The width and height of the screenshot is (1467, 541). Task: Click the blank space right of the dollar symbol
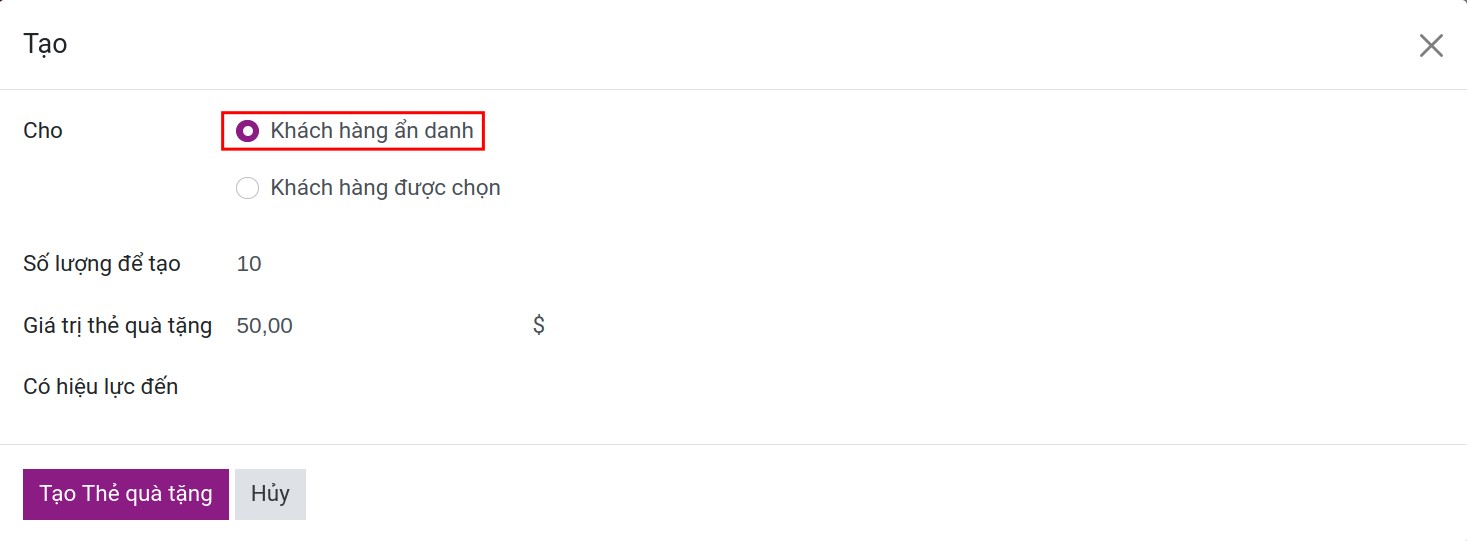coord(900,326)
